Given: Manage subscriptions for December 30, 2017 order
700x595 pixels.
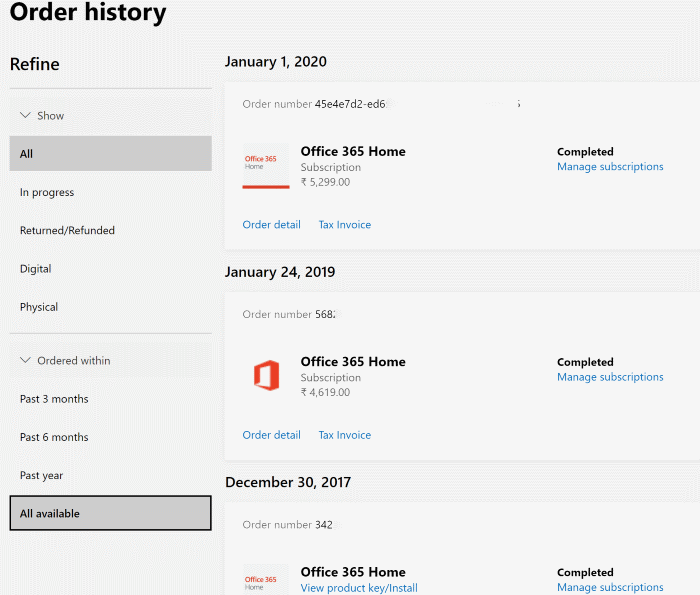Looking at the screenshot, I should (x=610, y=587).
